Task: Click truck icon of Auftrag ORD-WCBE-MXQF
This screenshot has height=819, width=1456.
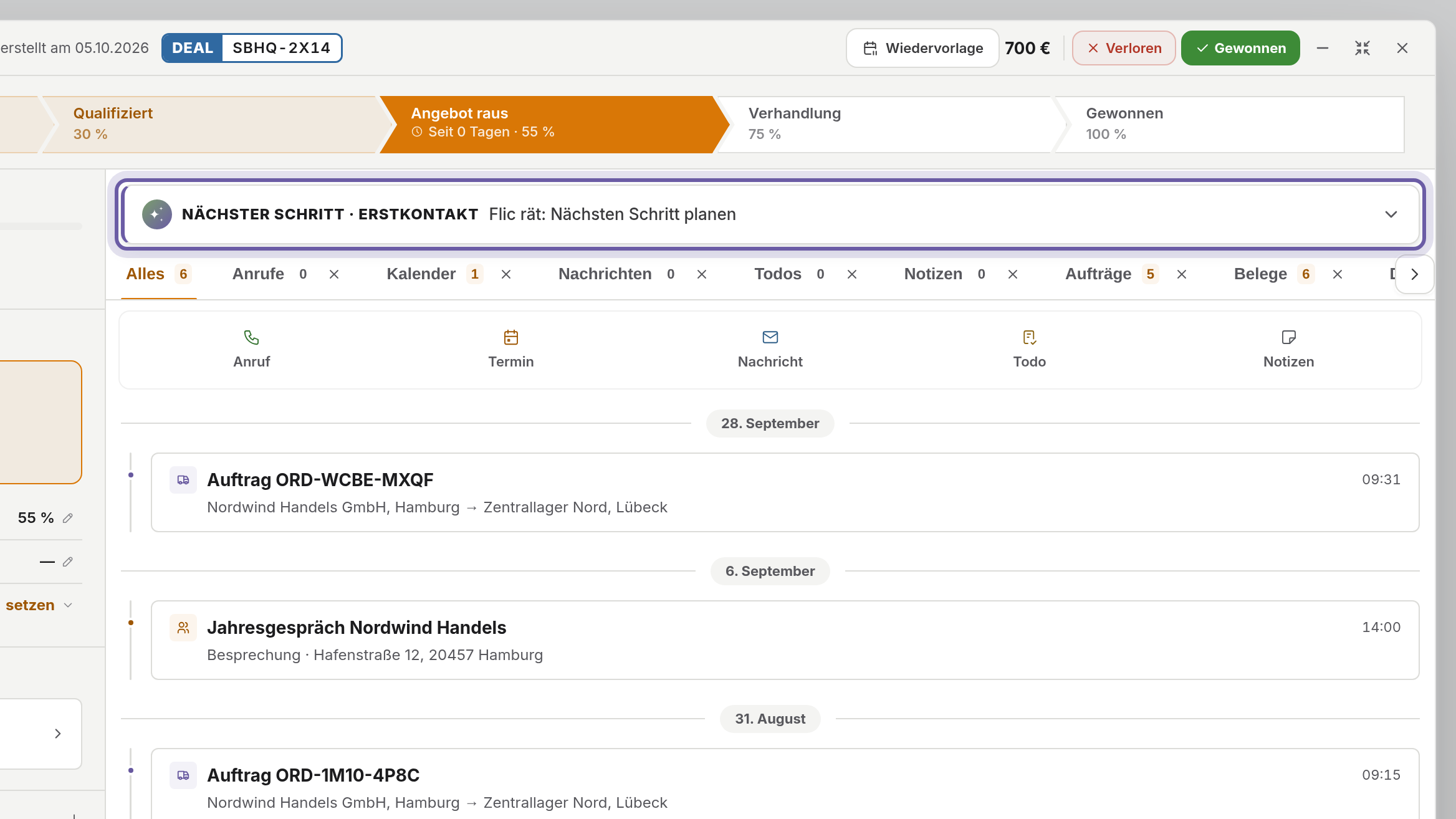Action: (x=183, y=480)
